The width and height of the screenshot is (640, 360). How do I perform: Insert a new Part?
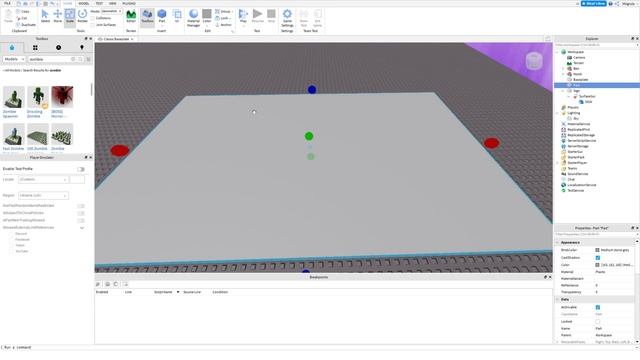(x=162, y=16)
